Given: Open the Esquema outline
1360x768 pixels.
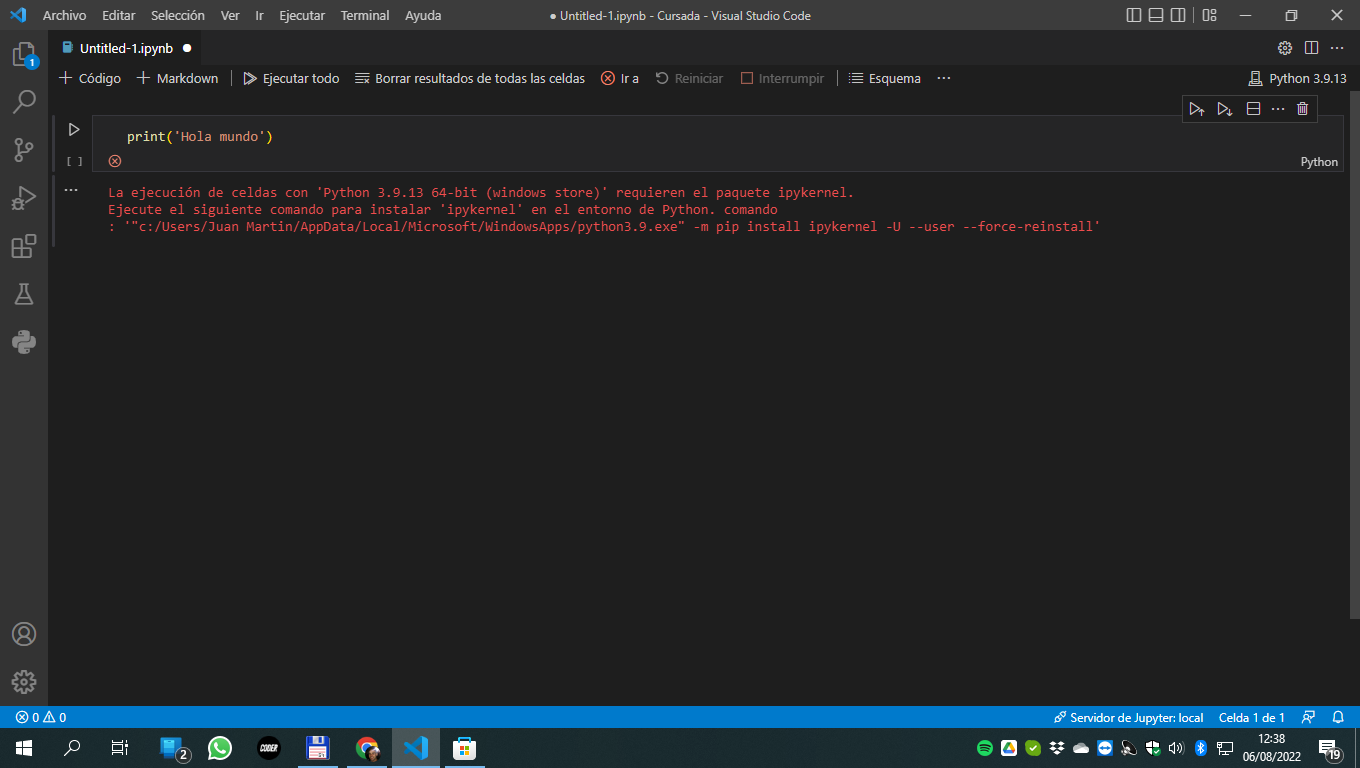Looking at the screenshot, I should tap(885, 78).
